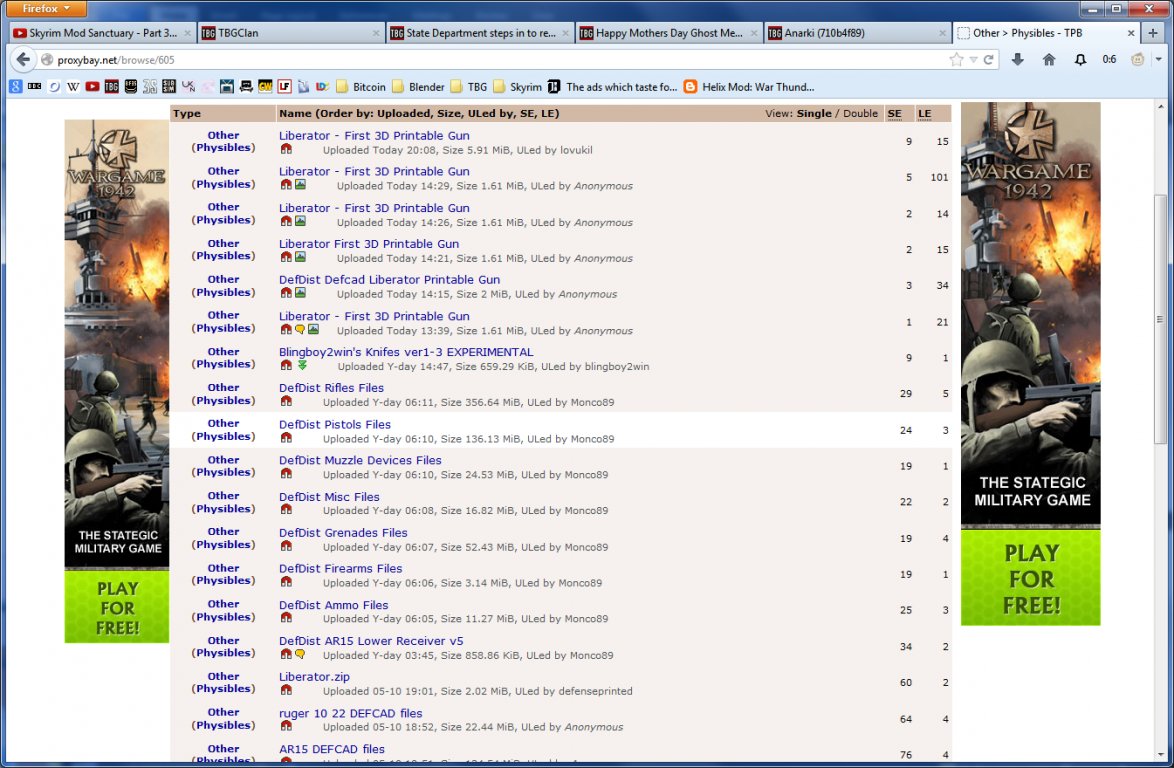Screen dimensions: 1174x768
Task: Open Liberator.zip torrent link
Action: pyautogui.click(x=314, y=677)
